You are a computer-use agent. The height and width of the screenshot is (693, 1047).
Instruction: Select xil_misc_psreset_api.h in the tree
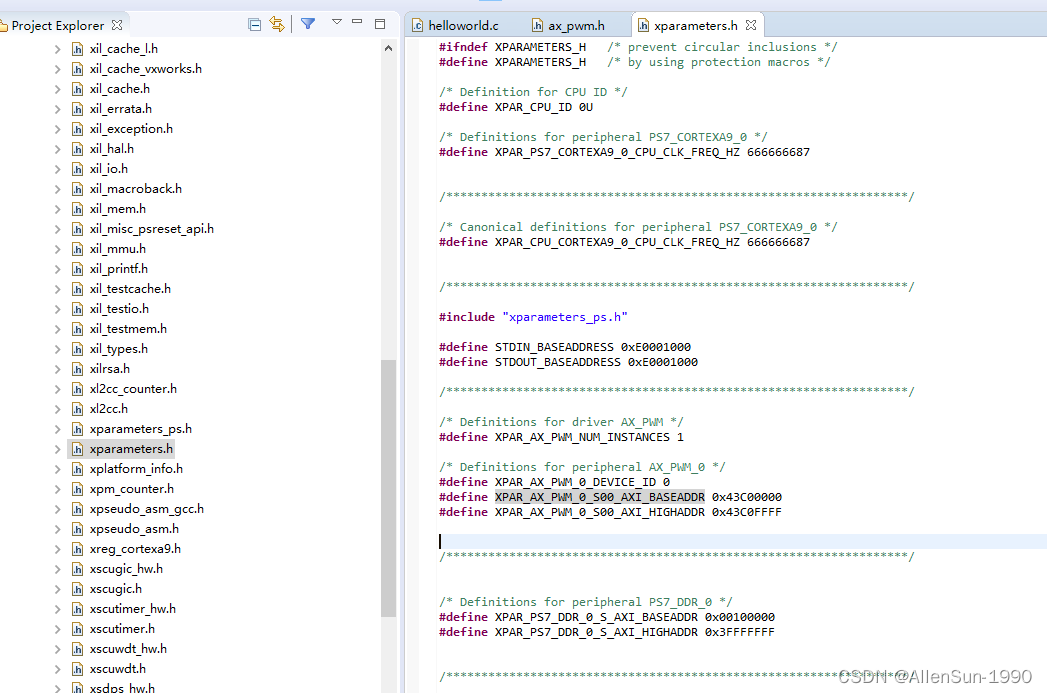pos(152,229)
